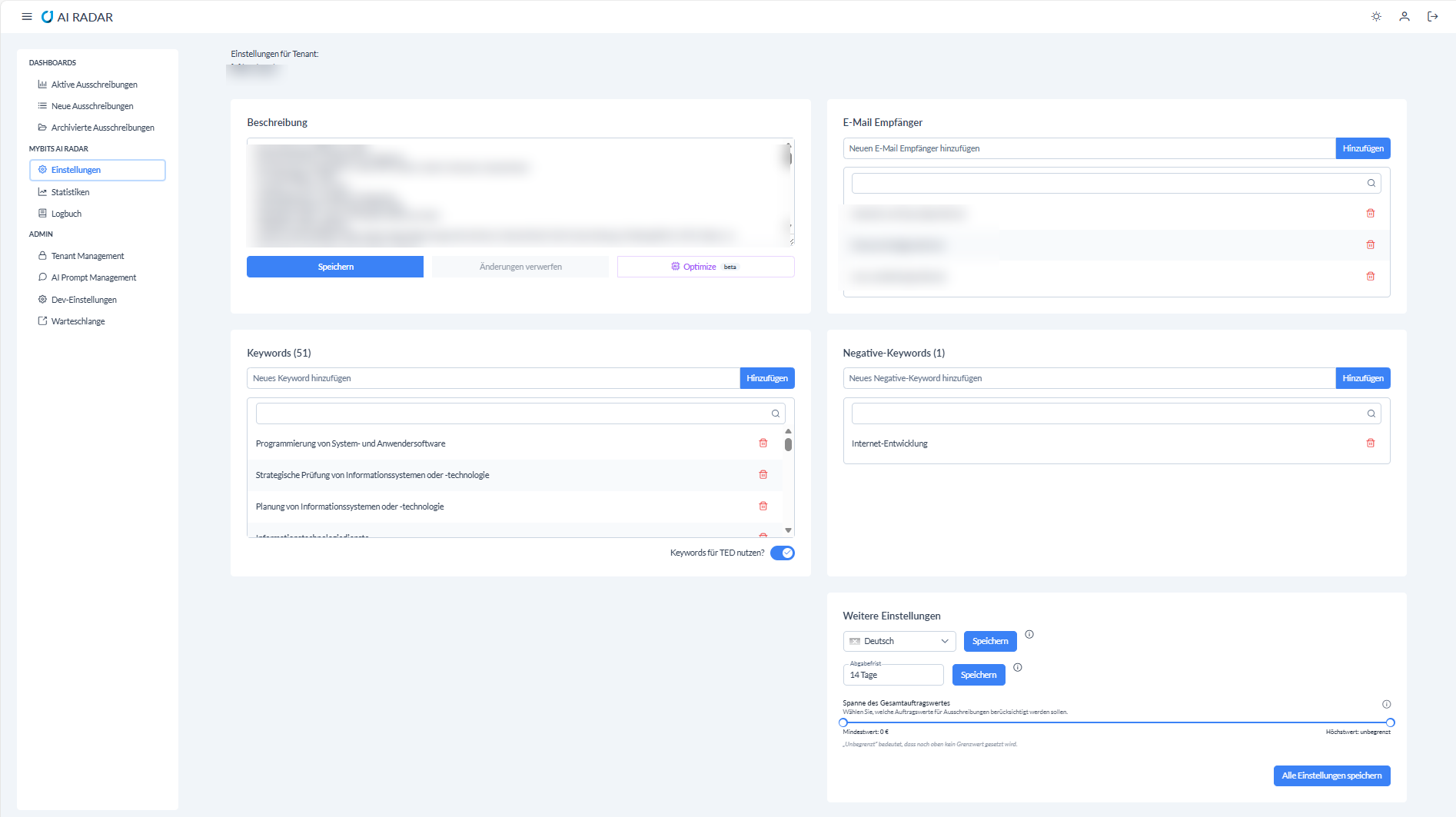Delete keyword Planung von Informationssystemen
Image resolution: width=1456 pixels, height=817 pixels.
coord(763,506)
